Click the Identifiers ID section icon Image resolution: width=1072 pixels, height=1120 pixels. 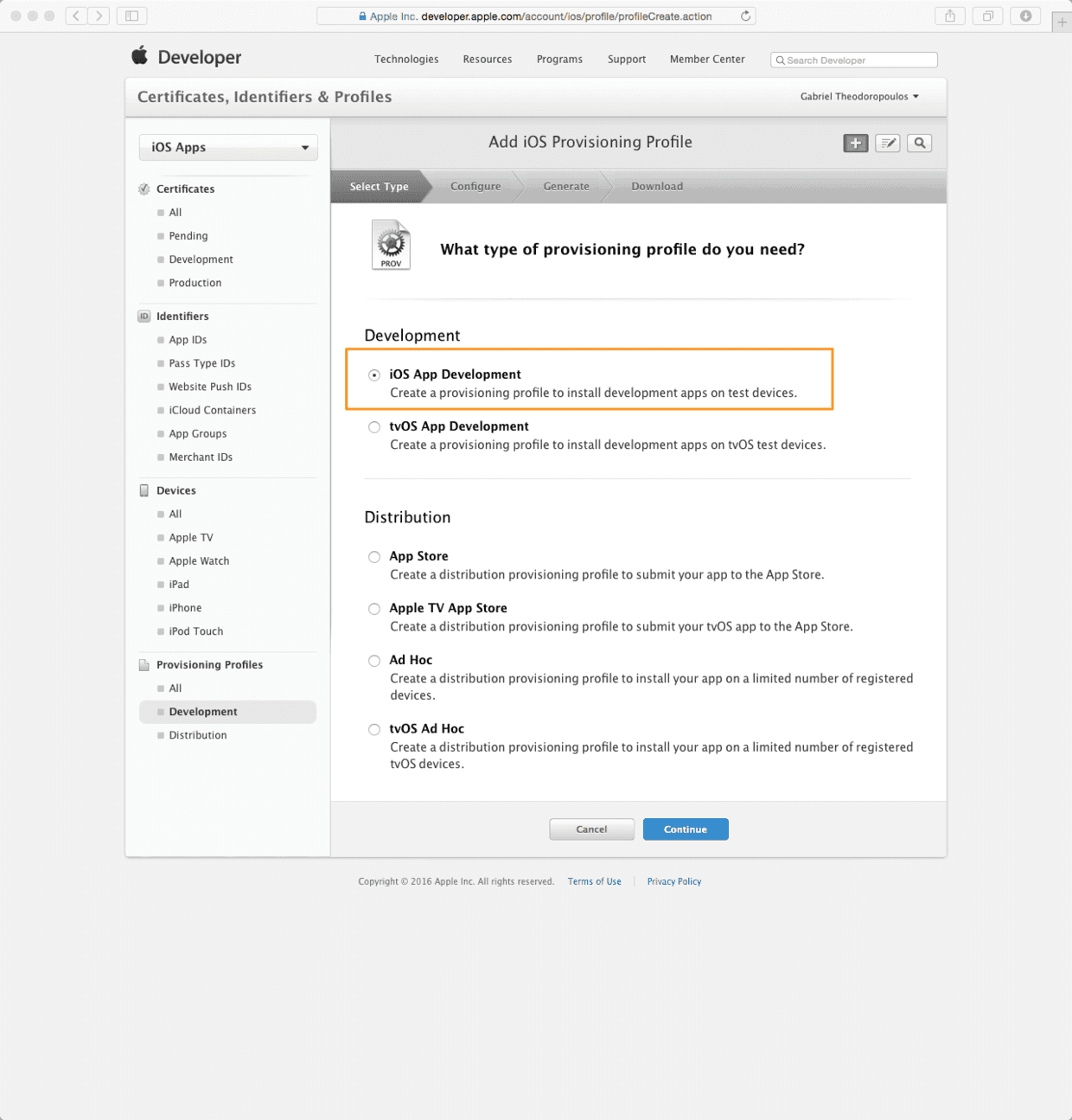144,317
